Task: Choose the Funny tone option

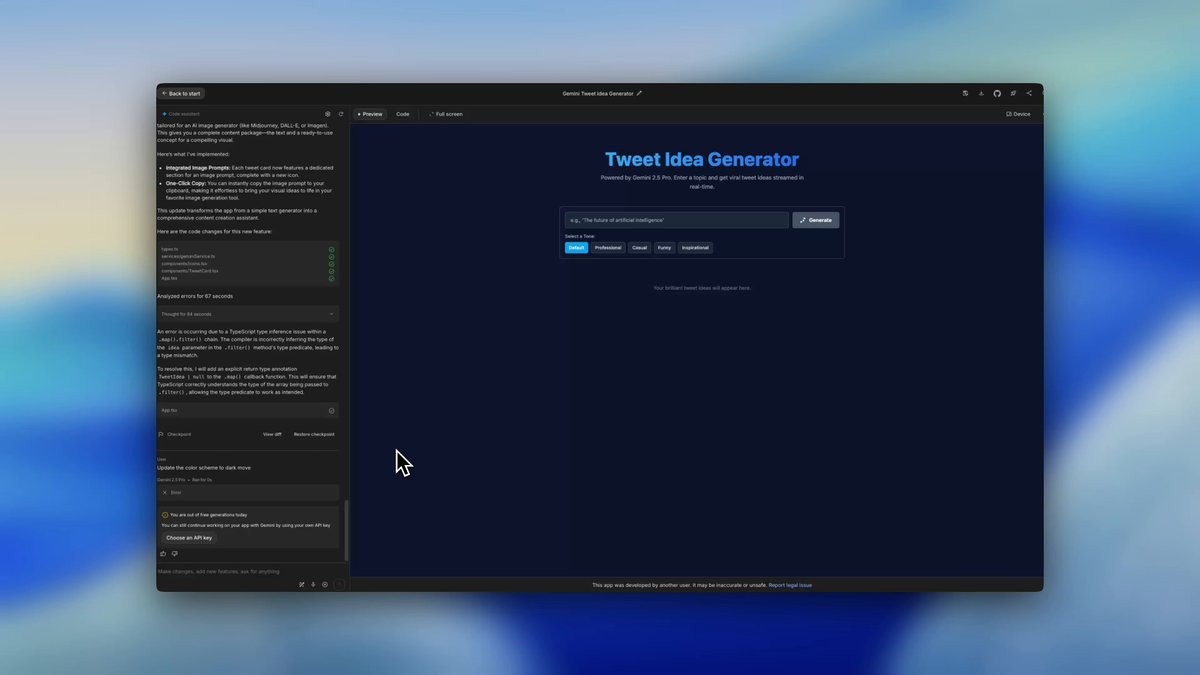Action: tap(664, 247)
